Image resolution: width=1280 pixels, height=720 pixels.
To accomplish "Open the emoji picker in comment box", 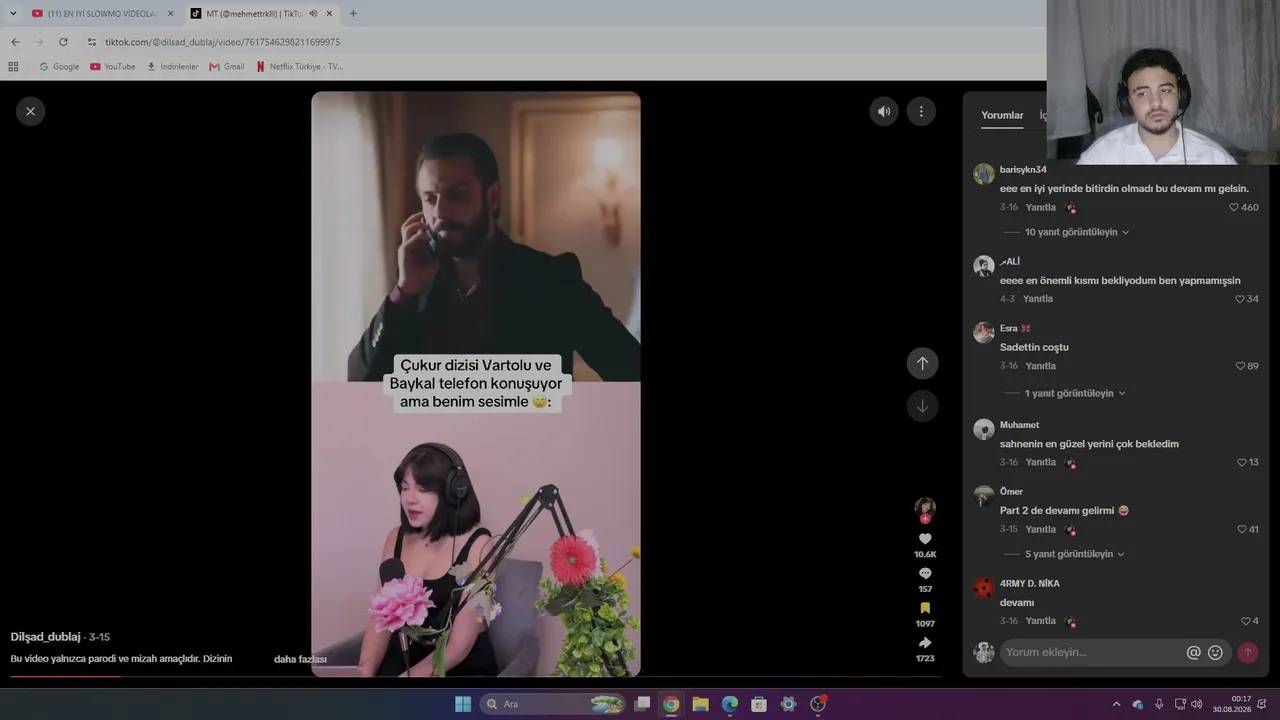I will 1215,652.
